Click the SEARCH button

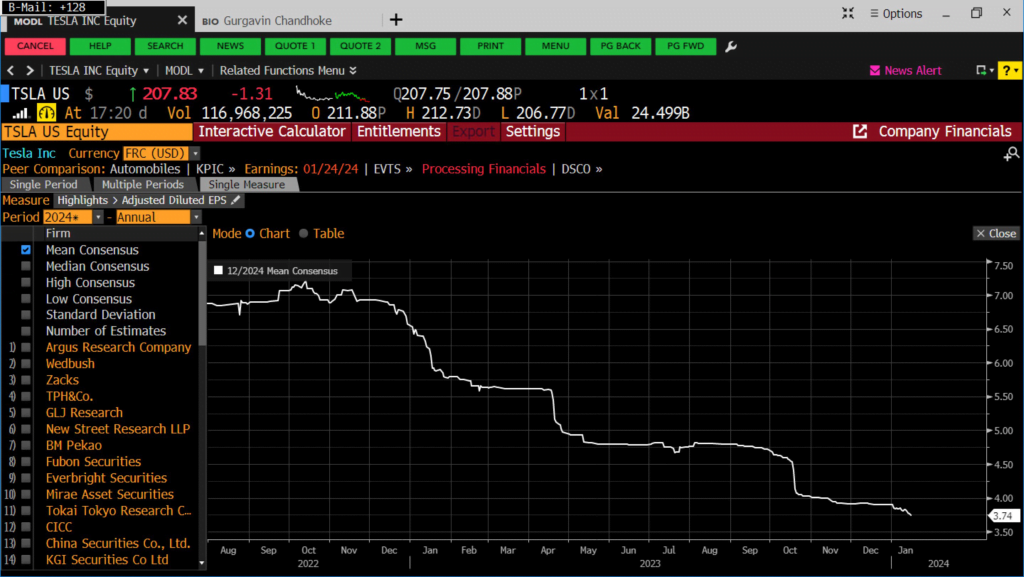165,46
